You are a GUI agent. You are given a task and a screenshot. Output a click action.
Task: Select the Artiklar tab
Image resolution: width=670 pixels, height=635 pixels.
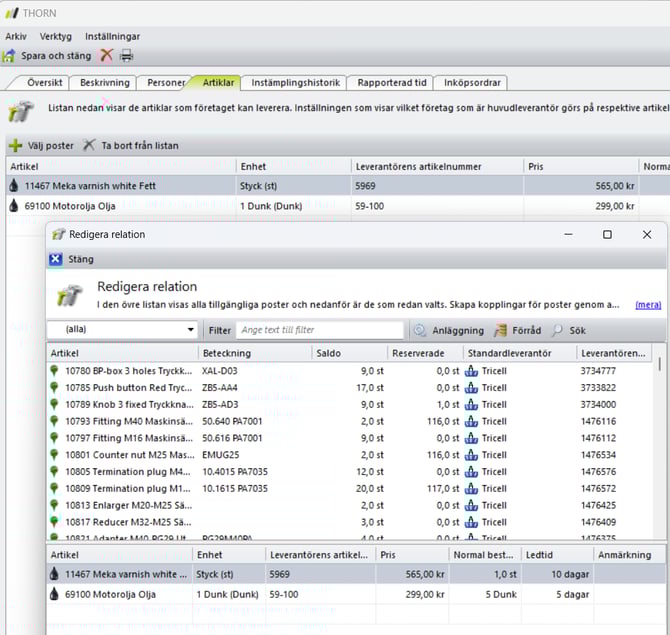tap(218, 82)
